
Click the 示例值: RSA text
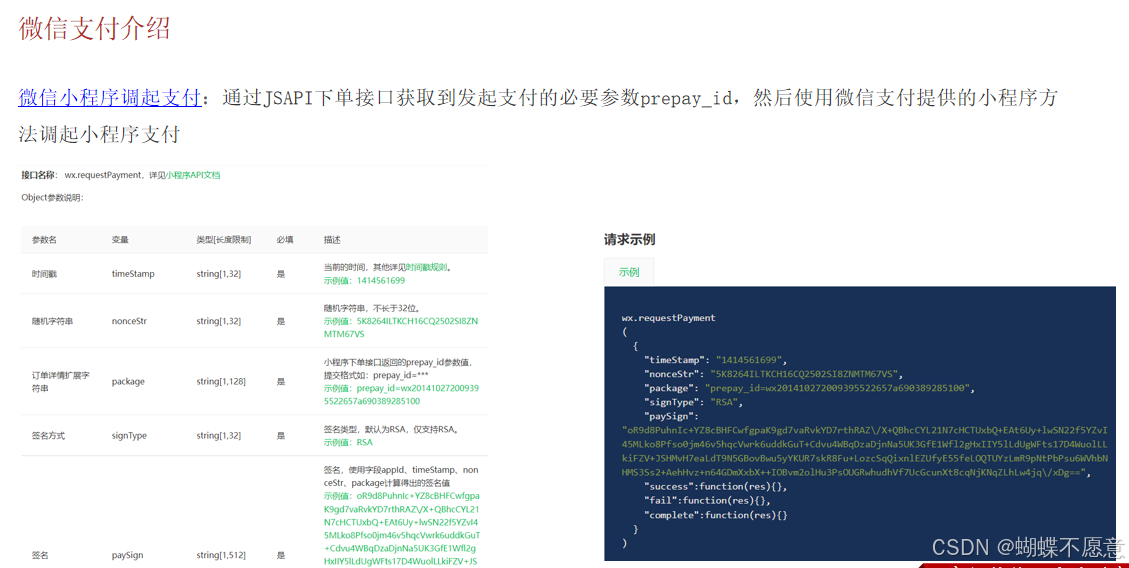pyautogui.click(x=348, y=443)
